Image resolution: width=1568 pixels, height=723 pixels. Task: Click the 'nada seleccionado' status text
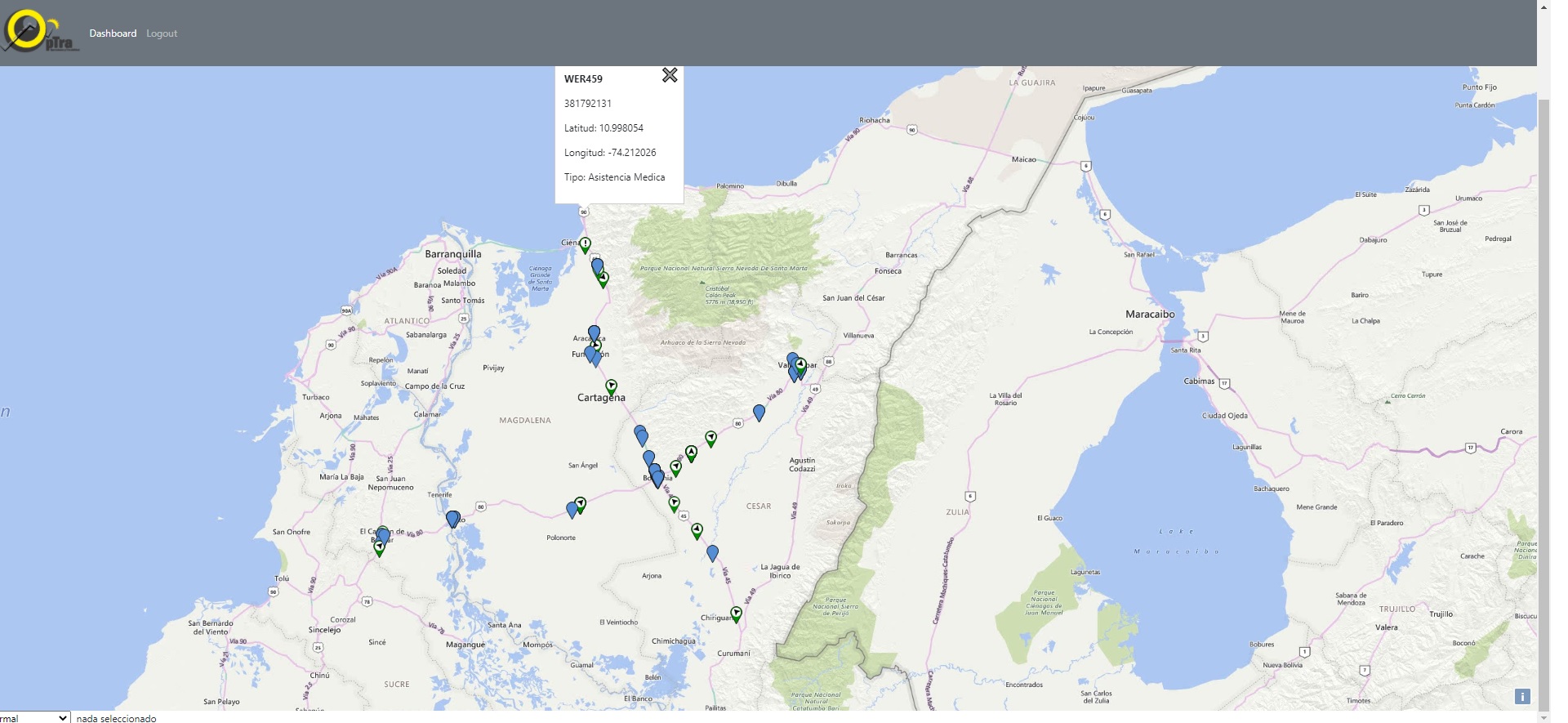tap(116, 718)
